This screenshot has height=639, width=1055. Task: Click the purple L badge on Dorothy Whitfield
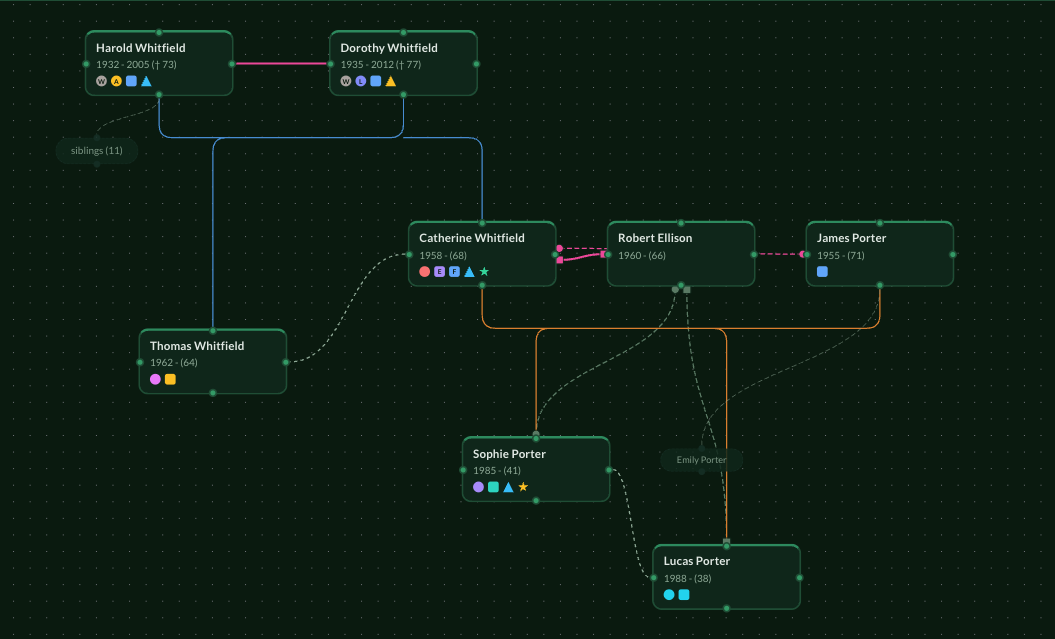point(361,81)
